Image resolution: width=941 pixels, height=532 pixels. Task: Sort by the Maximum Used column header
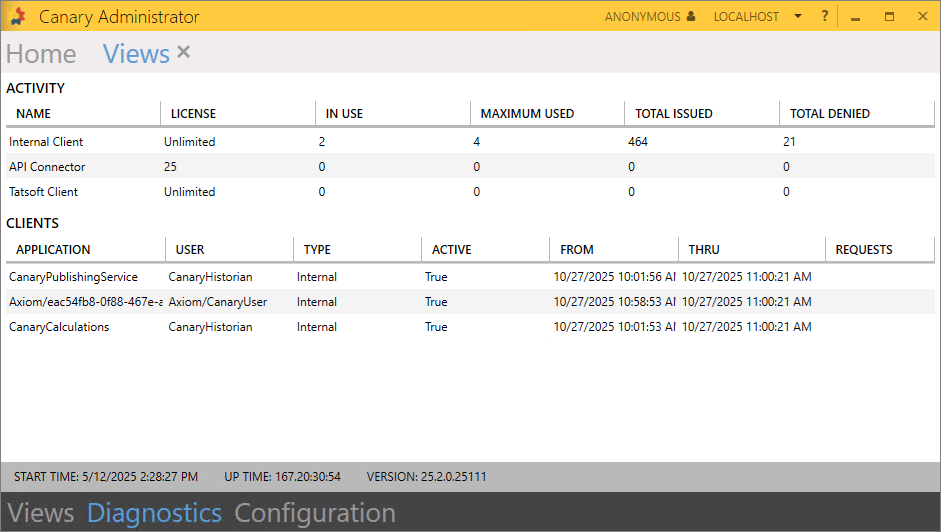click(x=527, y=114)
